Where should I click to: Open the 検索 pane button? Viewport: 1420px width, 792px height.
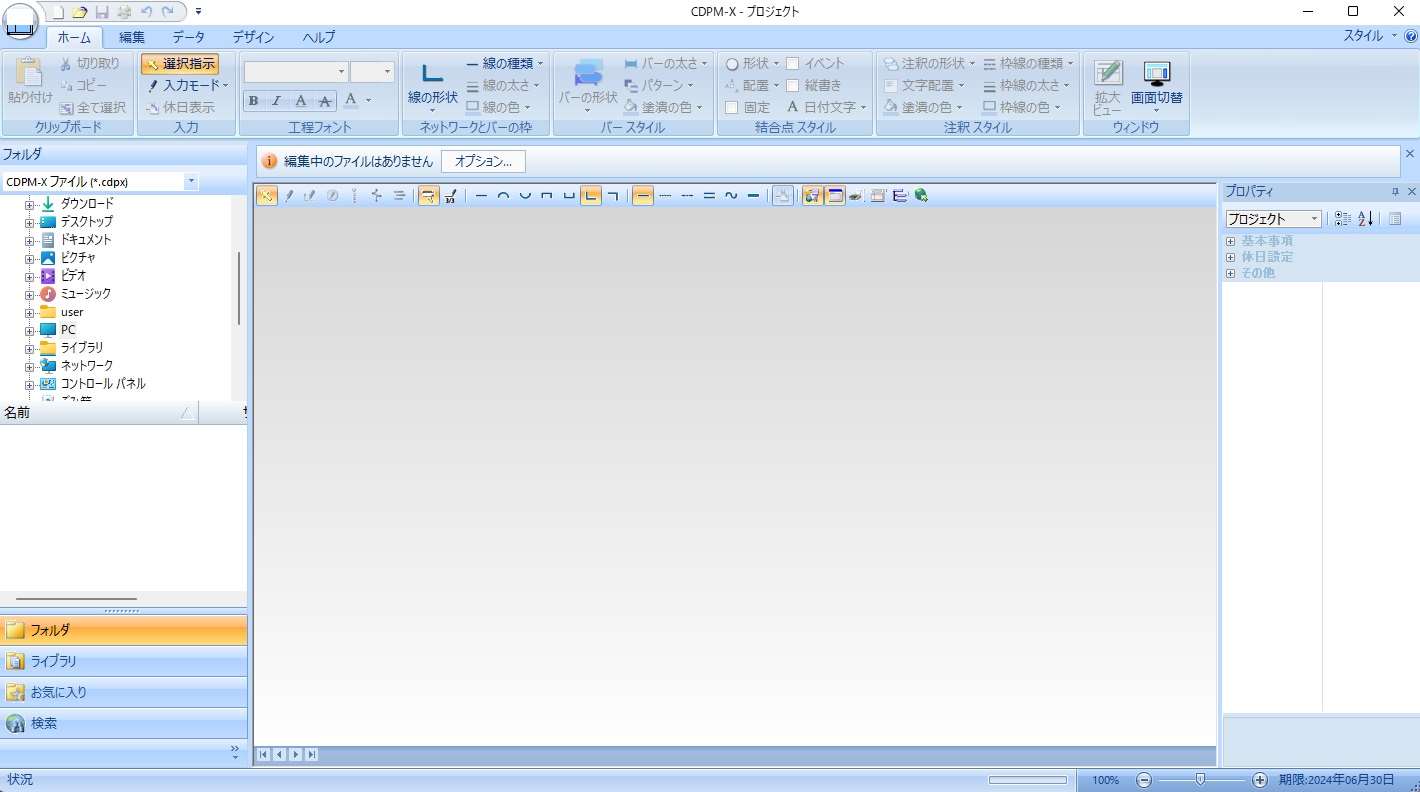point(124,723)
